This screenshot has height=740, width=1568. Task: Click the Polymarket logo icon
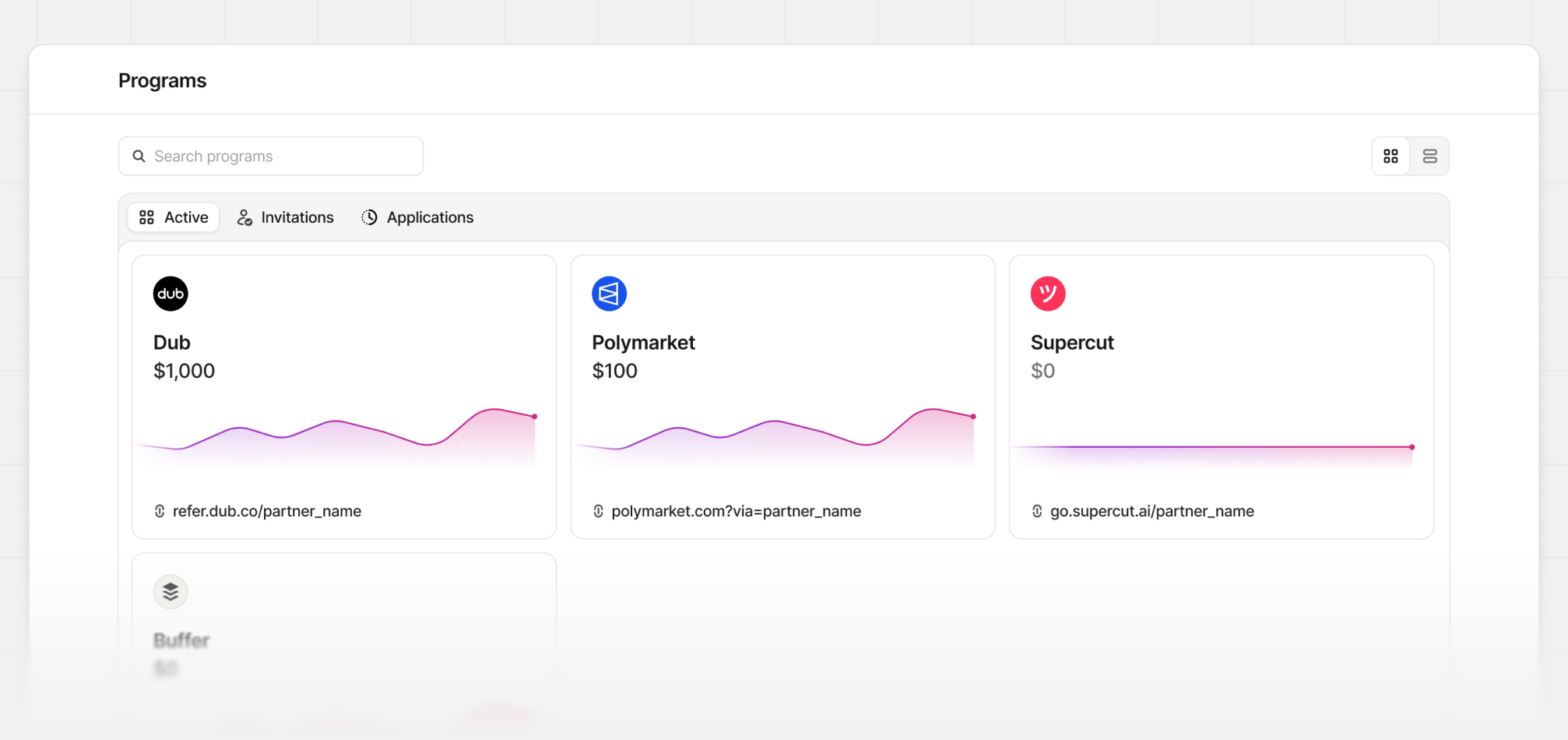(x=609, y=294)
